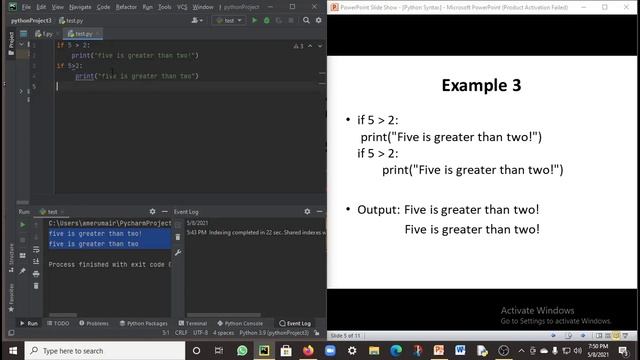This screenshot has width=640, height=360.
Task: Toggle read-only lock icon in status bar
Action: pos(317,333)
